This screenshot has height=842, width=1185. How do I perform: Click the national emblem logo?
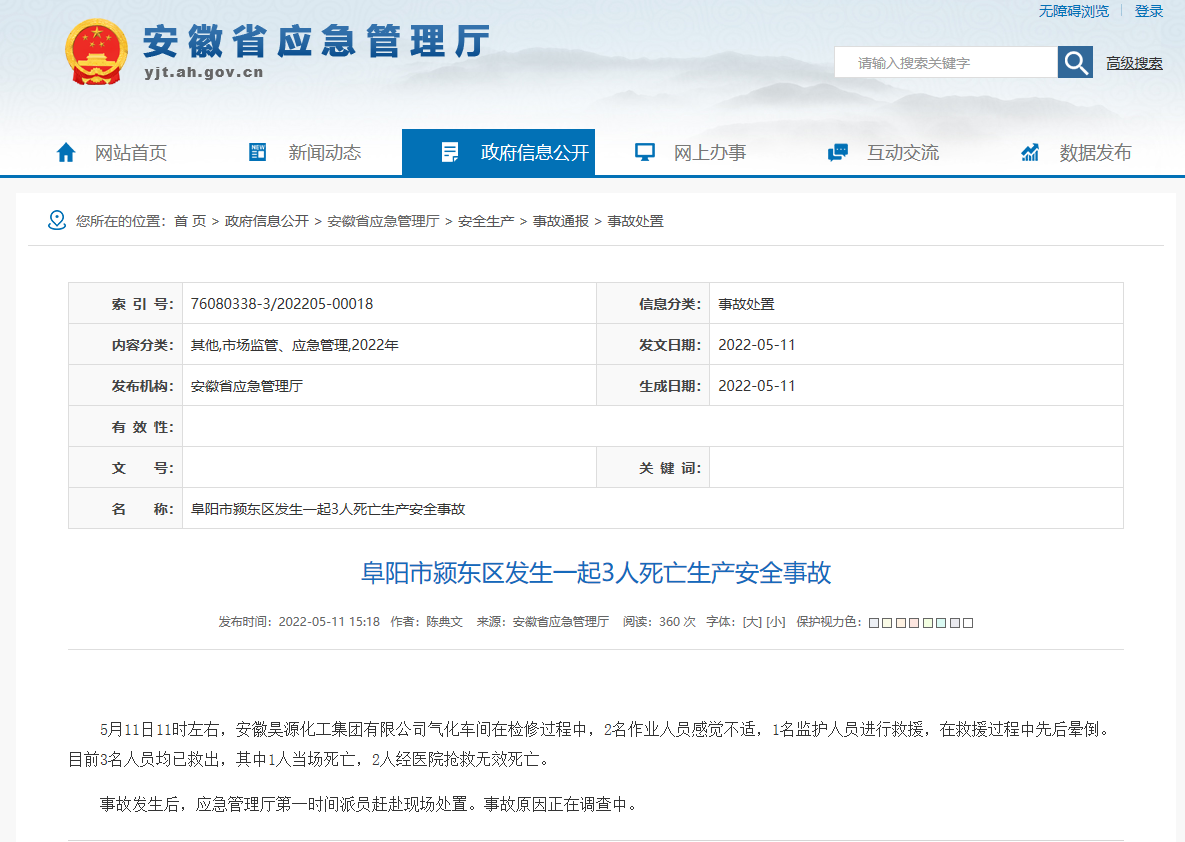(97, 52)
